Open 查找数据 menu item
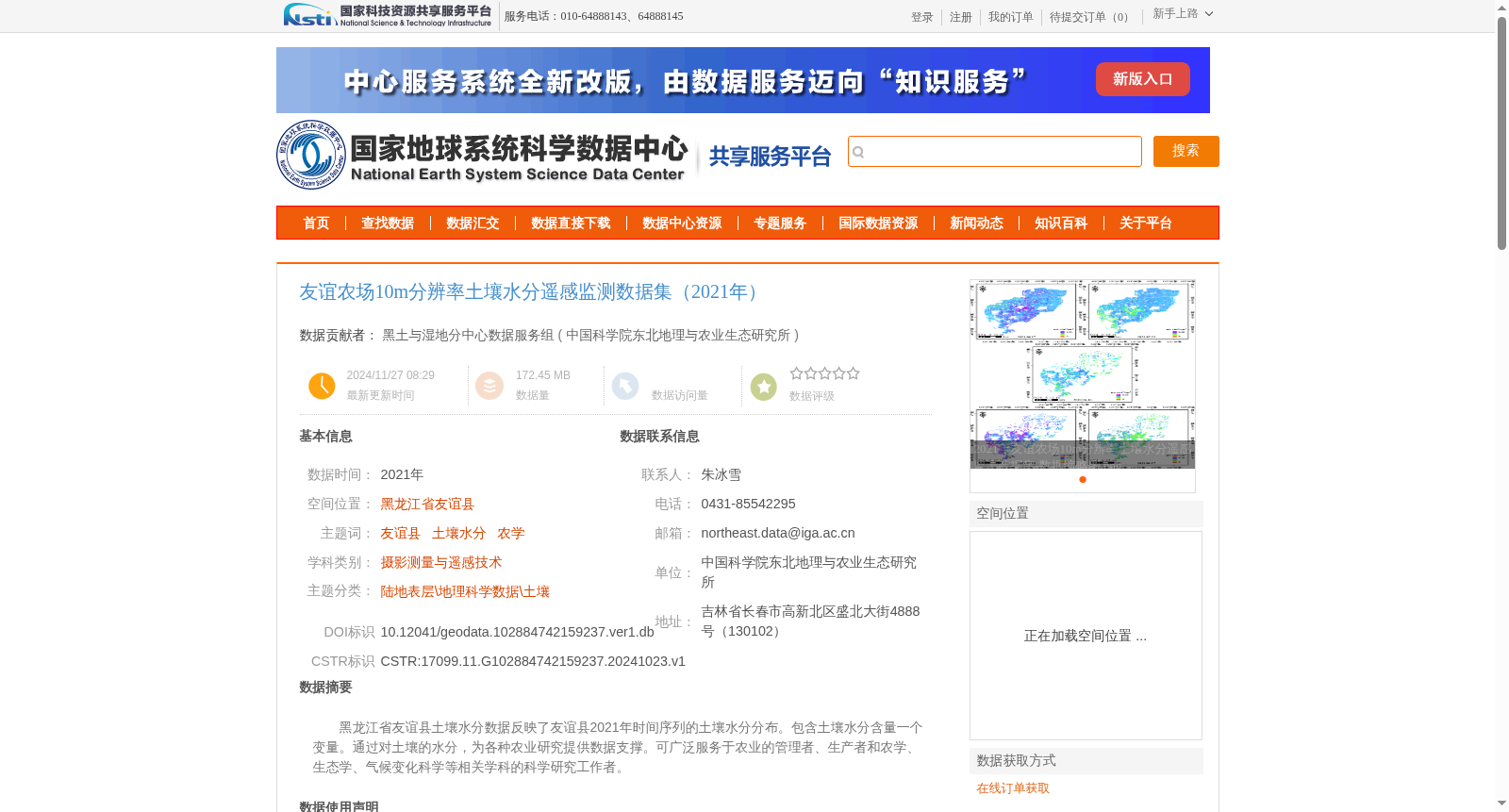1509x812 pixels. 388,223
